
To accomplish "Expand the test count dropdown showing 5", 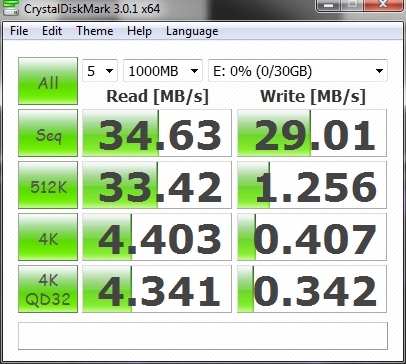I will coord(100,71).
